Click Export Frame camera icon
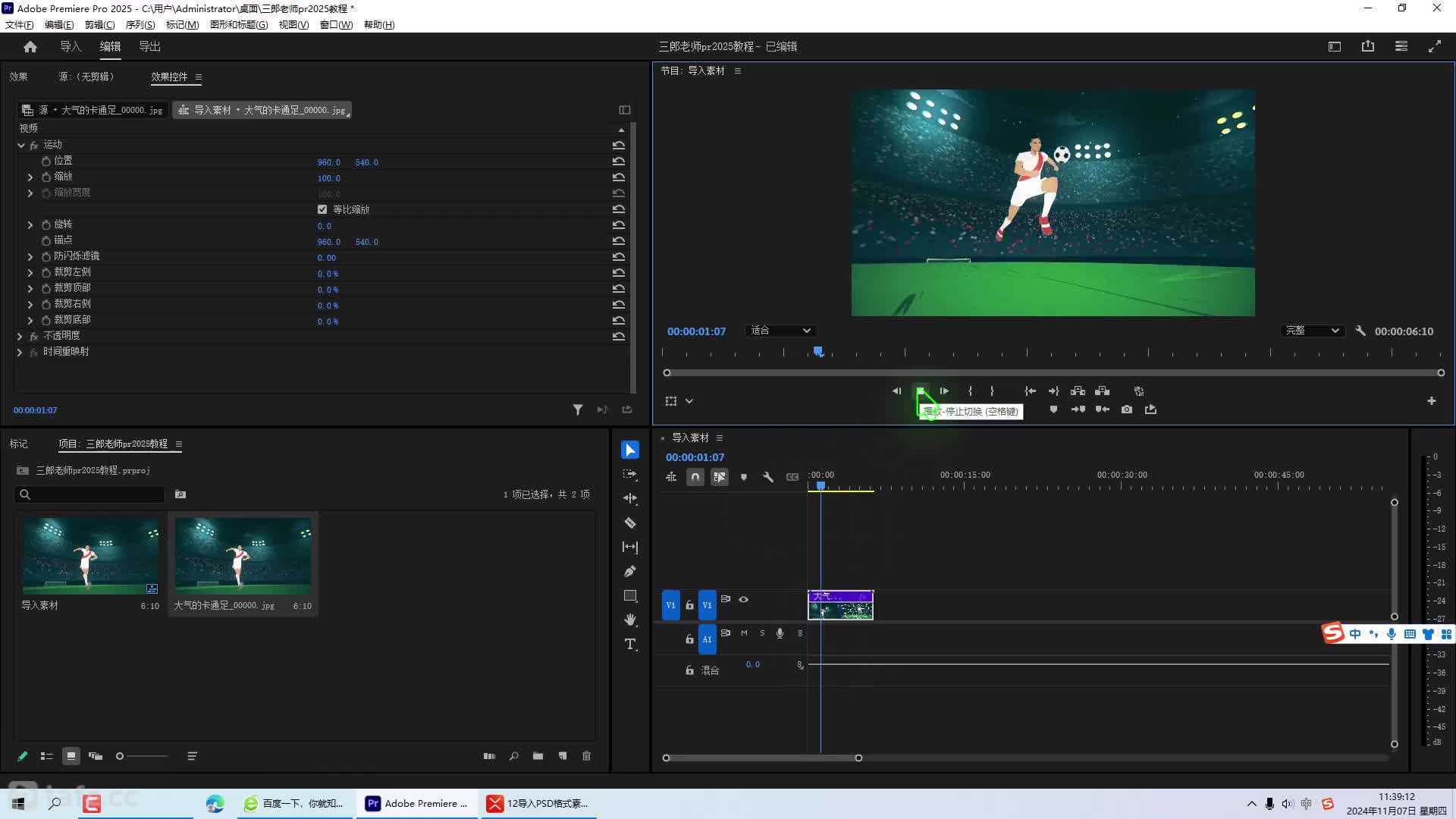1456x819 pixels. [1127, 409]
